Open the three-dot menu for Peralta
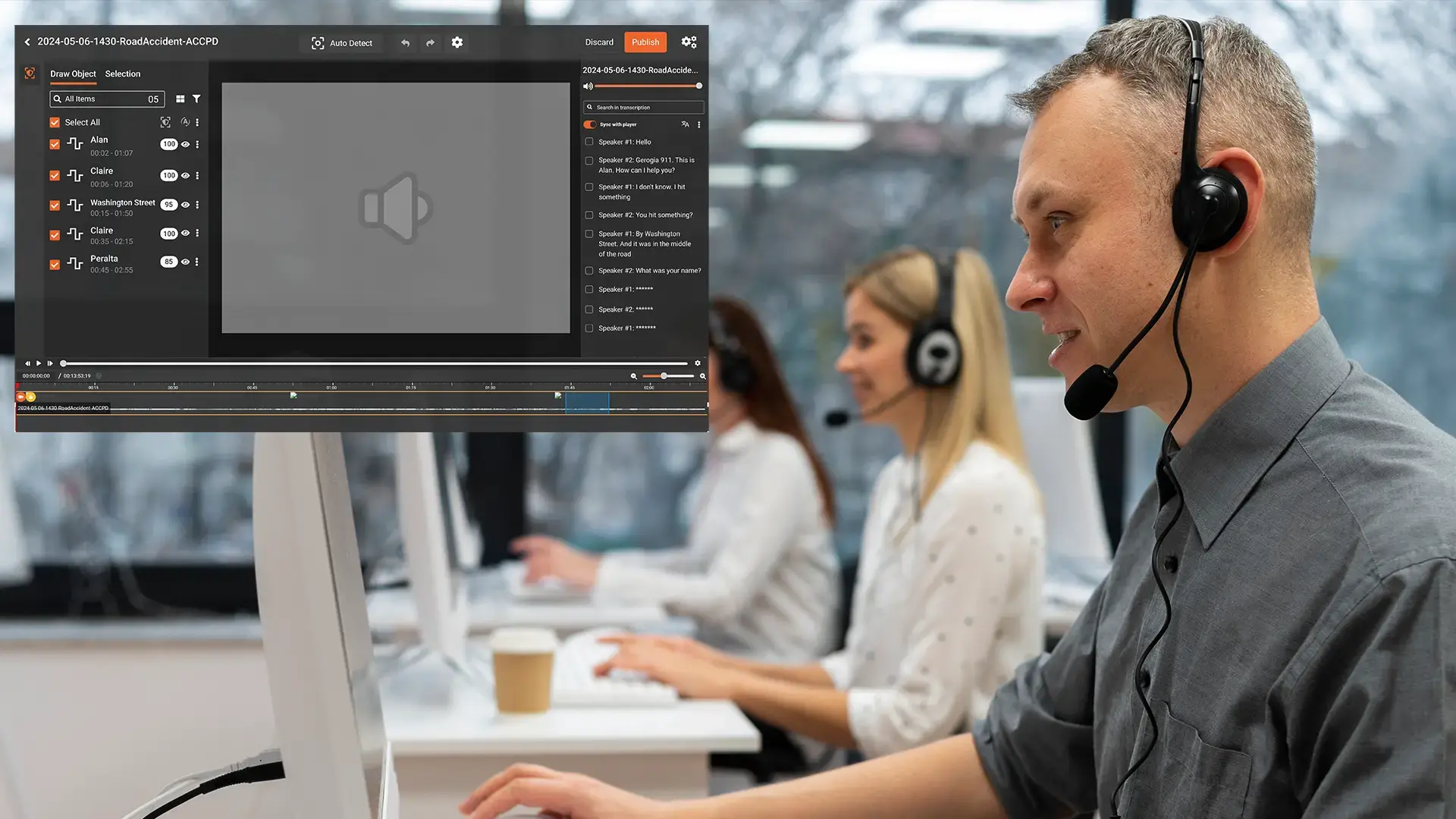 tap(197, 262)
